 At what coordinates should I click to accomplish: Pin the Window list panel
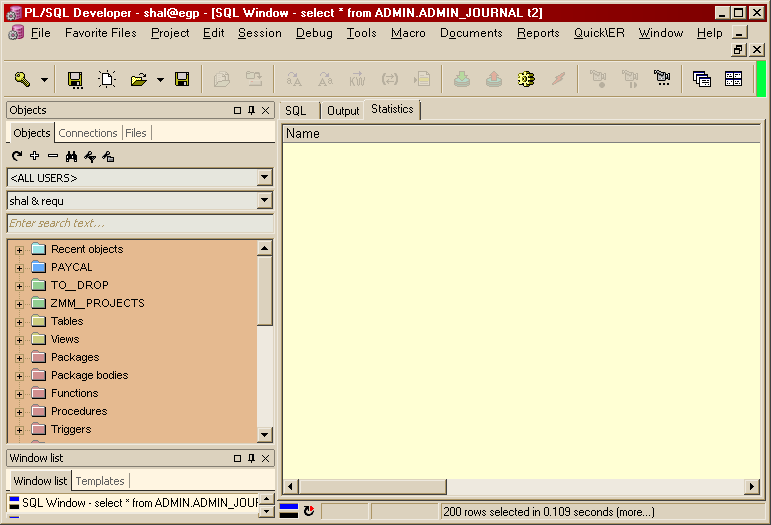251,458
